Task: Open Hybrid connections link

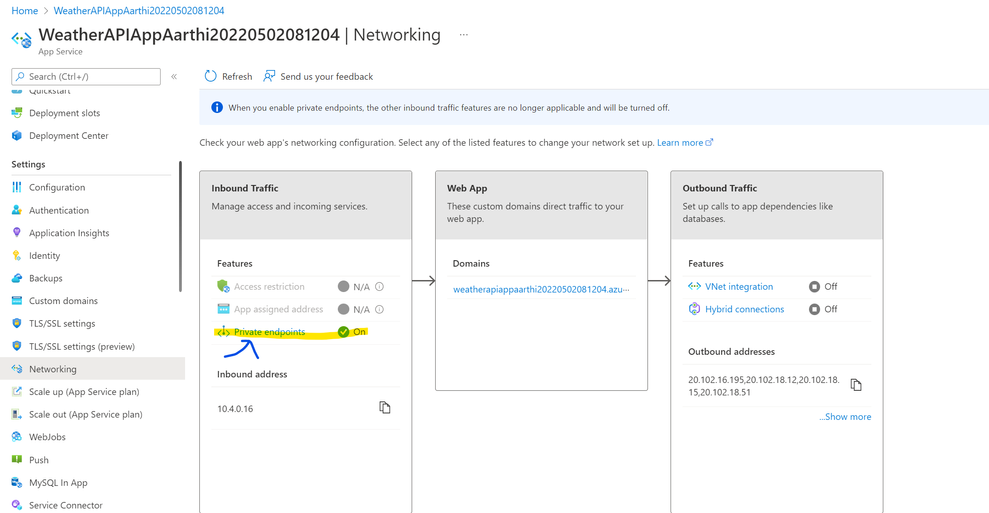Action: point(744,309)
